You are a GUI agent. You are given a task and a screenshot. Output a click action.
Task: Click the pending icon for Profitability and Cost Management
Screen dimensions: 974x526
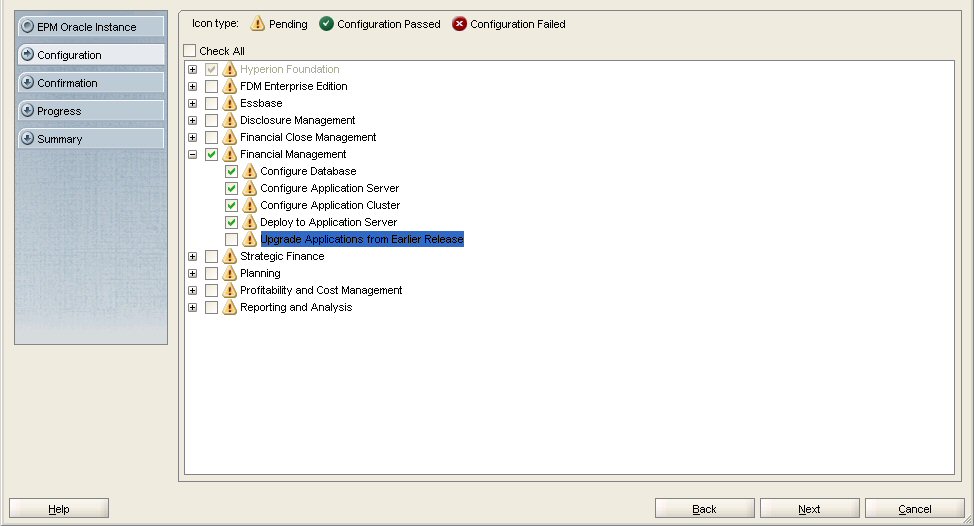point(230,290)
